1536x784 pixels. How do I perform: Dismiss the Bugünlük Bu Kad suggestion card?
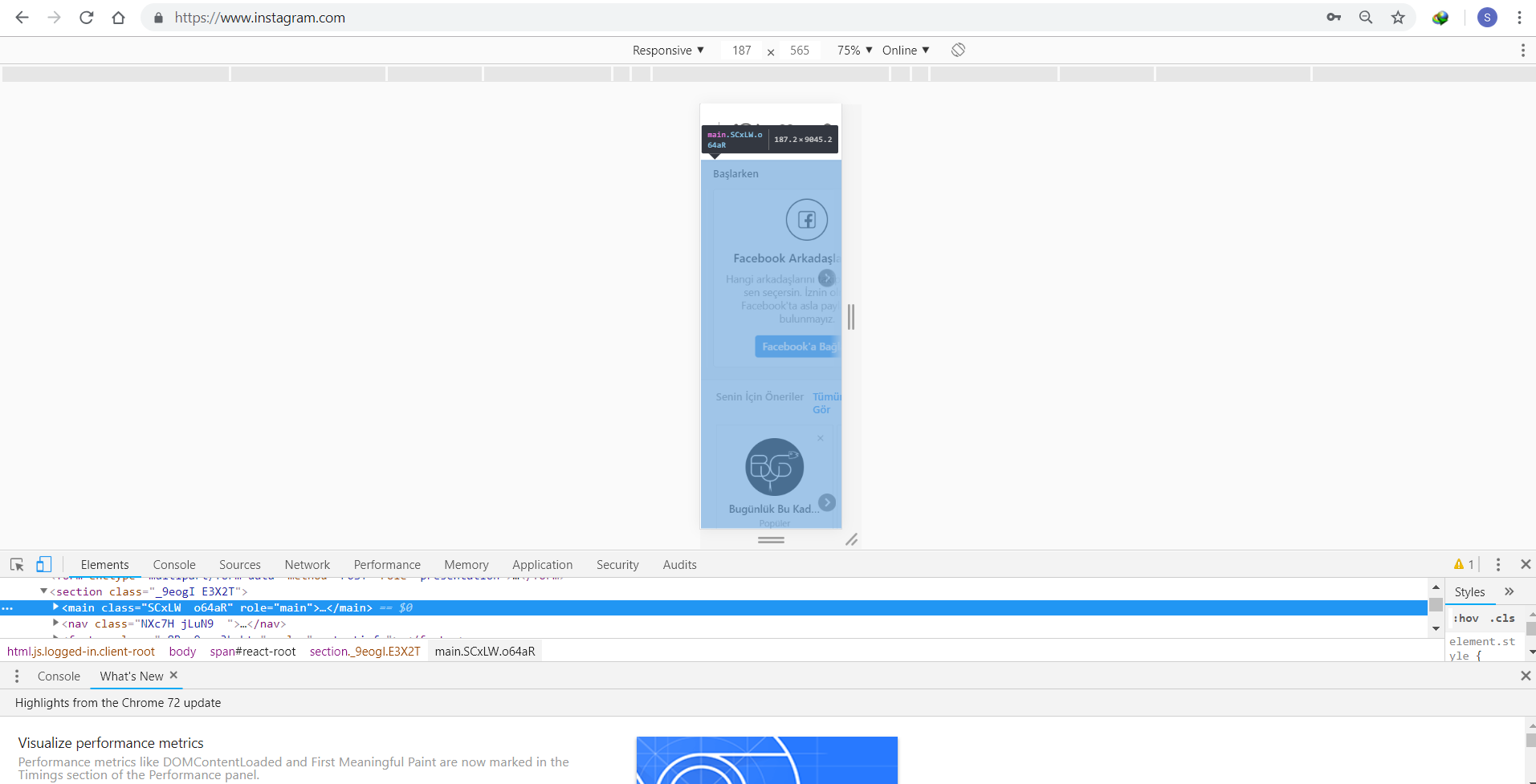(821, 438)
